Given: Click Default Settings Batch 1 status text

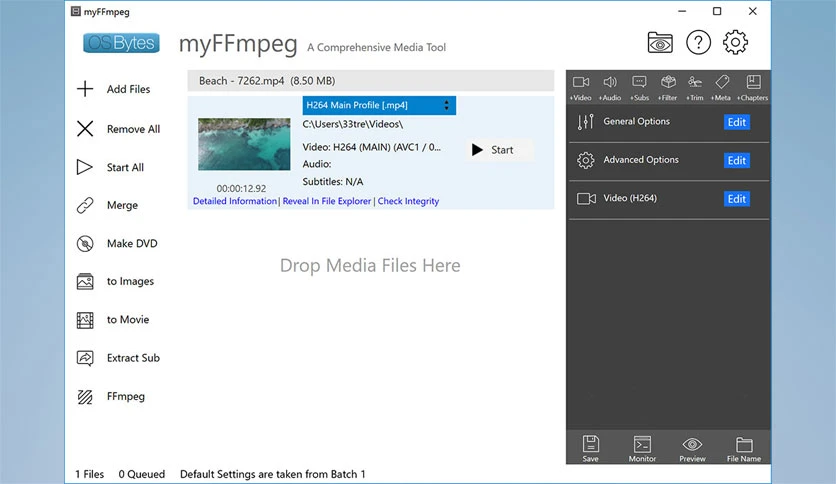Looking at the screenshot, I should point(272,474).
